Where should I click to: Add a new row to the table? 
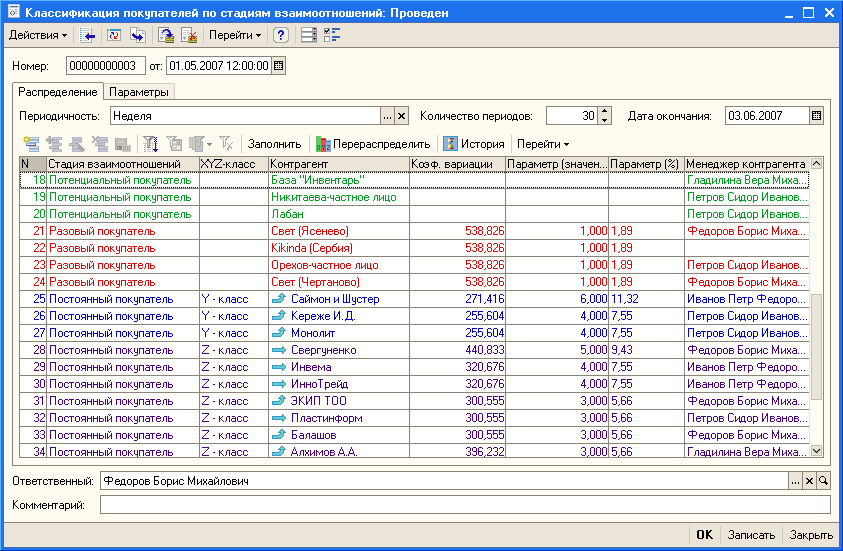pos(31,144)
